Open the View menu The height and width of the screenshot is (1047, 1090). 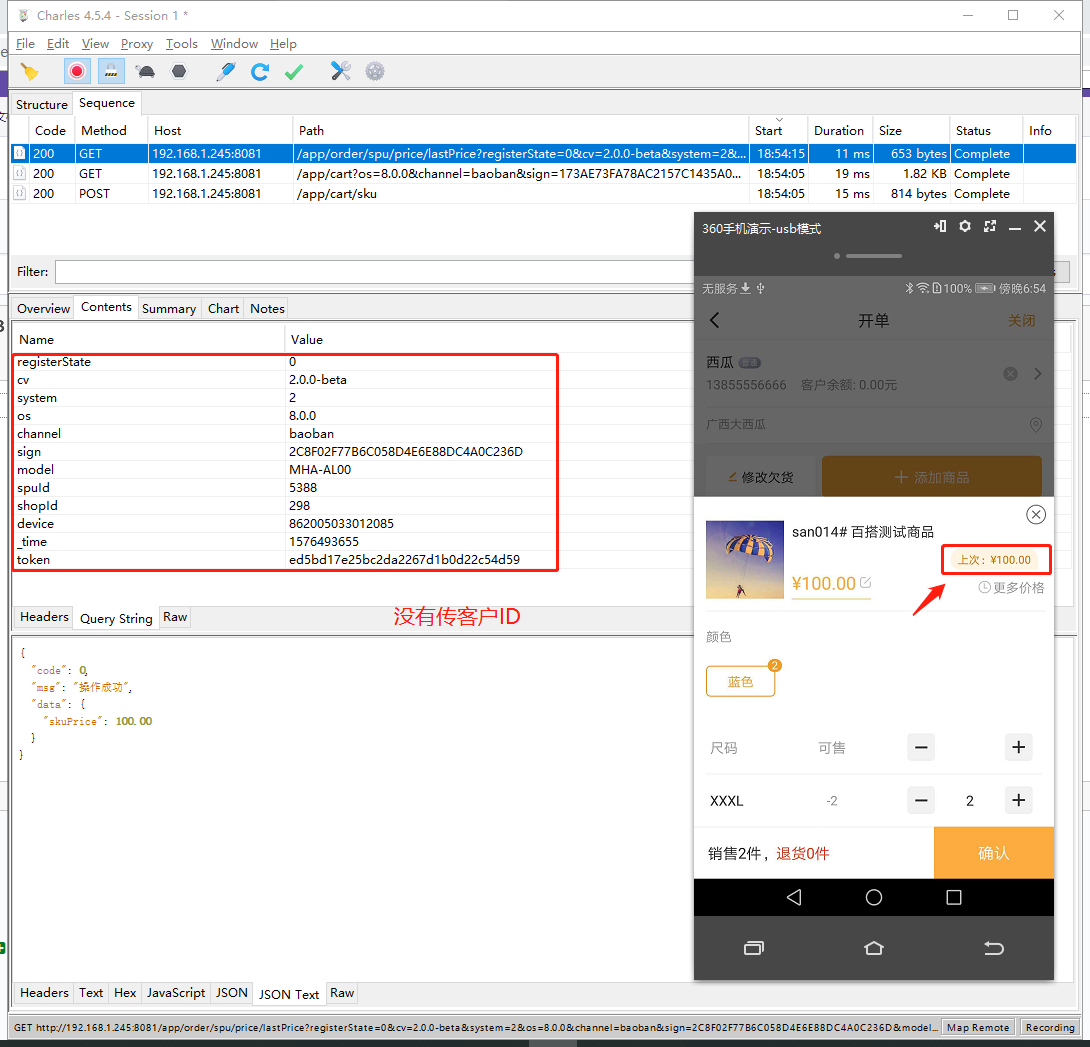pos(95,44)
